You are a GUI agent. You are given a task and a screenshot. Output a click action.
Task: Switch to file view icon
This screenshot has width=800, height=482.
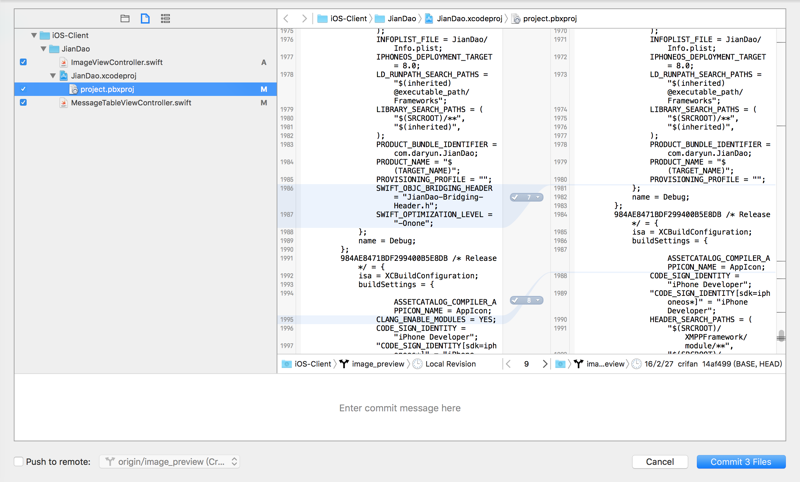click(x=145, y=18)
